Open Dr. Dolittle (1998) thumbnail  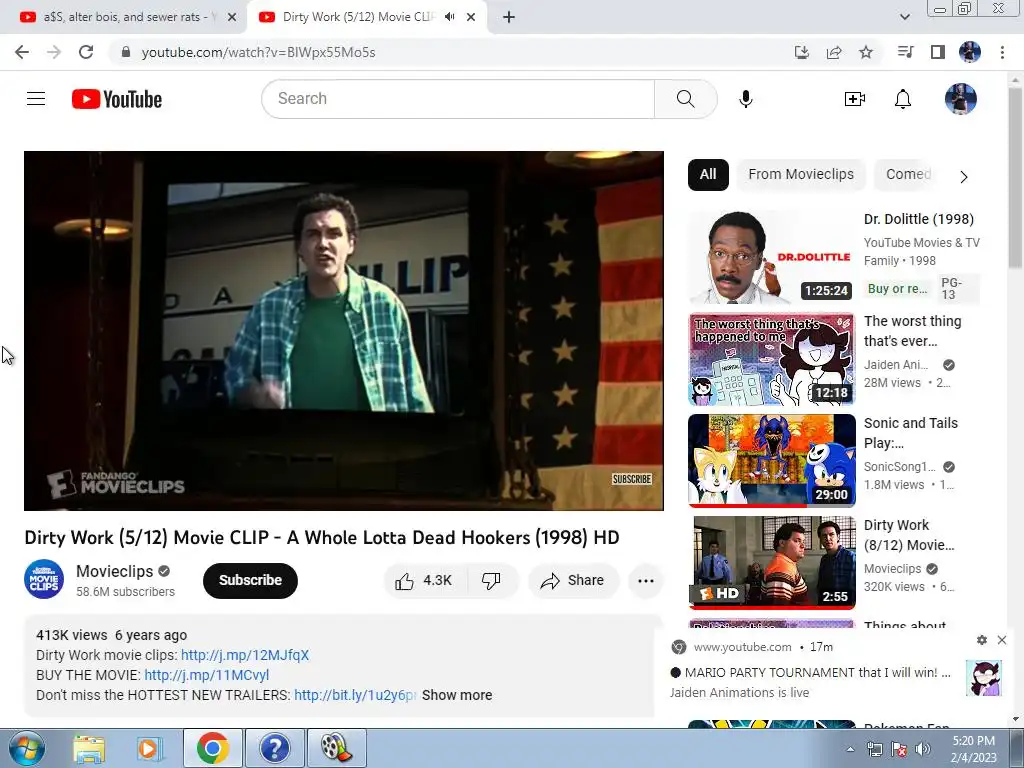771,257
